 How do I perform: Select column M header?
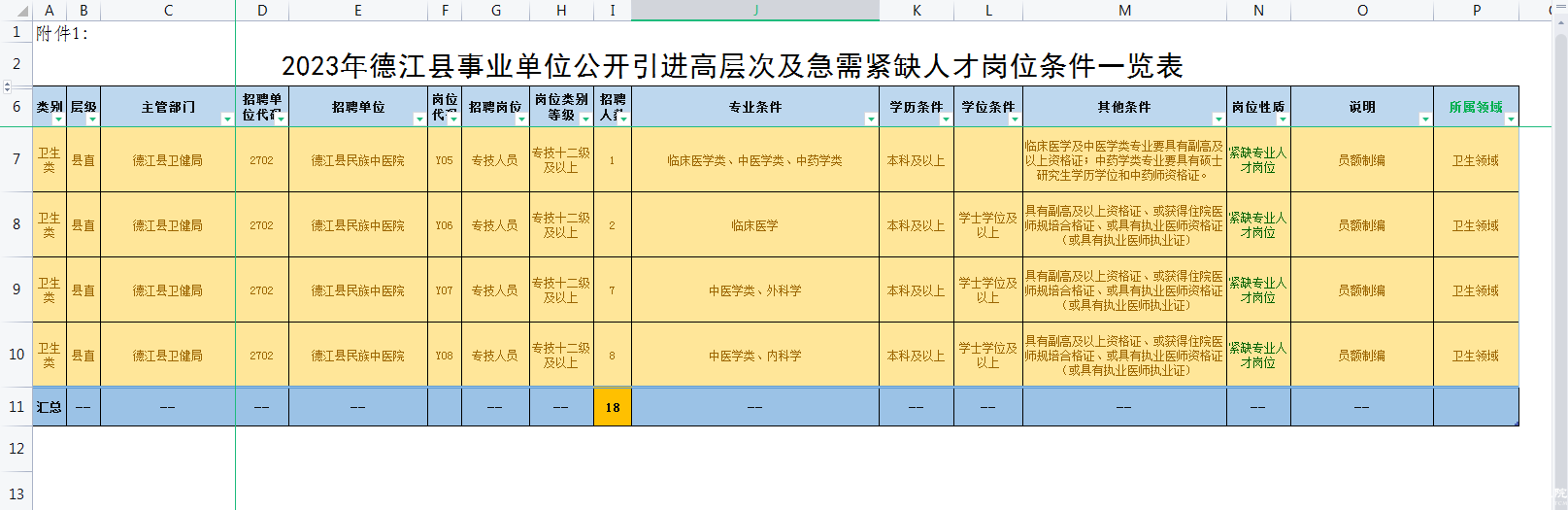point(1124,11)
